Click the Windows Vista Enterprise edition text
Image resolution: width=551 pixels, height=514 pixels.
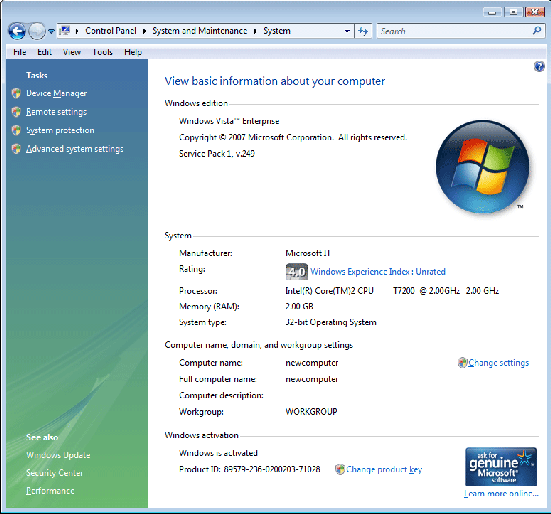pyautogui.click(x=229, y=121)
